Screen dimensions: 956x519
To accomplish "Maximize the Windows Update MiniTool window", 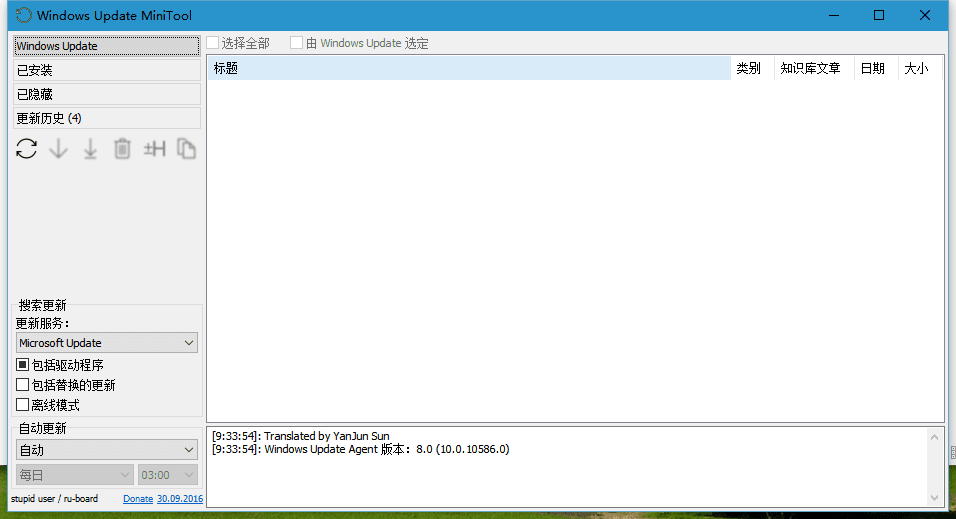I will point(879,15).
